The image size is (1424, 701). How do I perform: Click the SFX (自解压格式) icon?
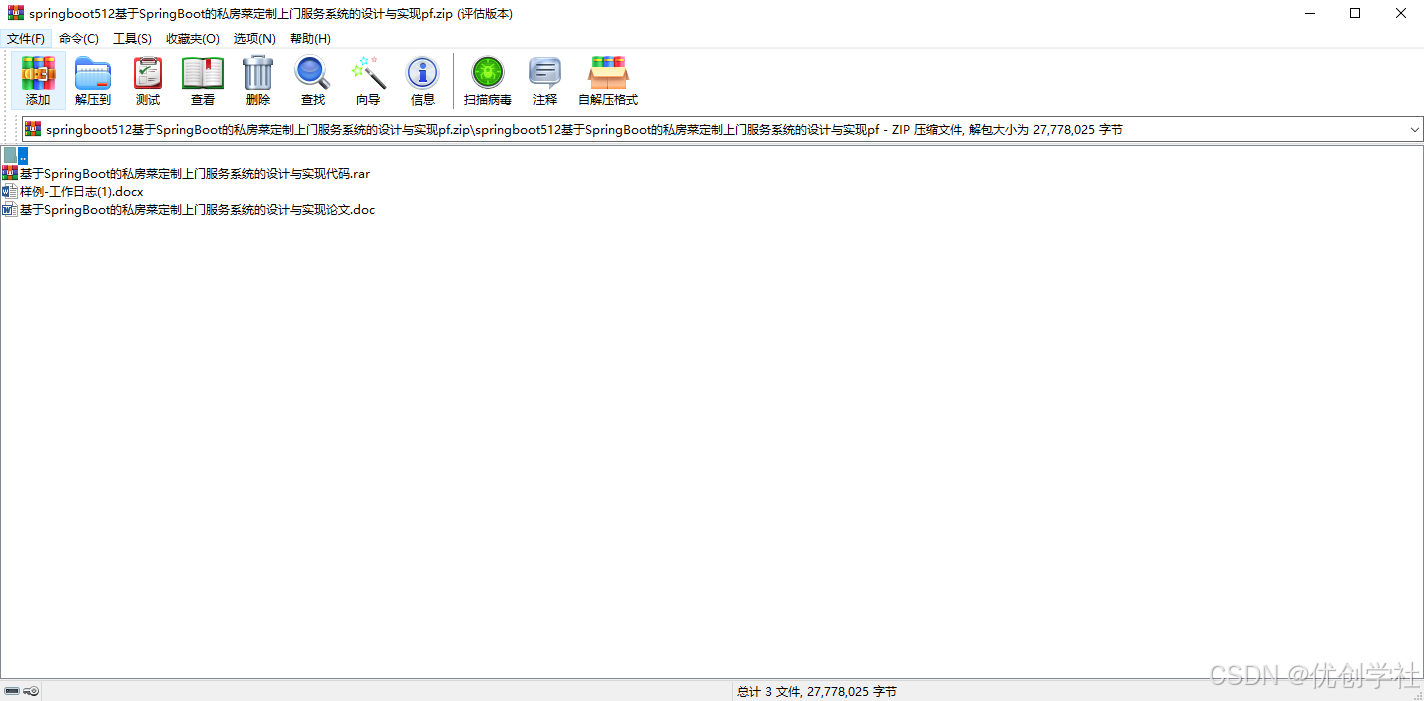click(608, 73)
